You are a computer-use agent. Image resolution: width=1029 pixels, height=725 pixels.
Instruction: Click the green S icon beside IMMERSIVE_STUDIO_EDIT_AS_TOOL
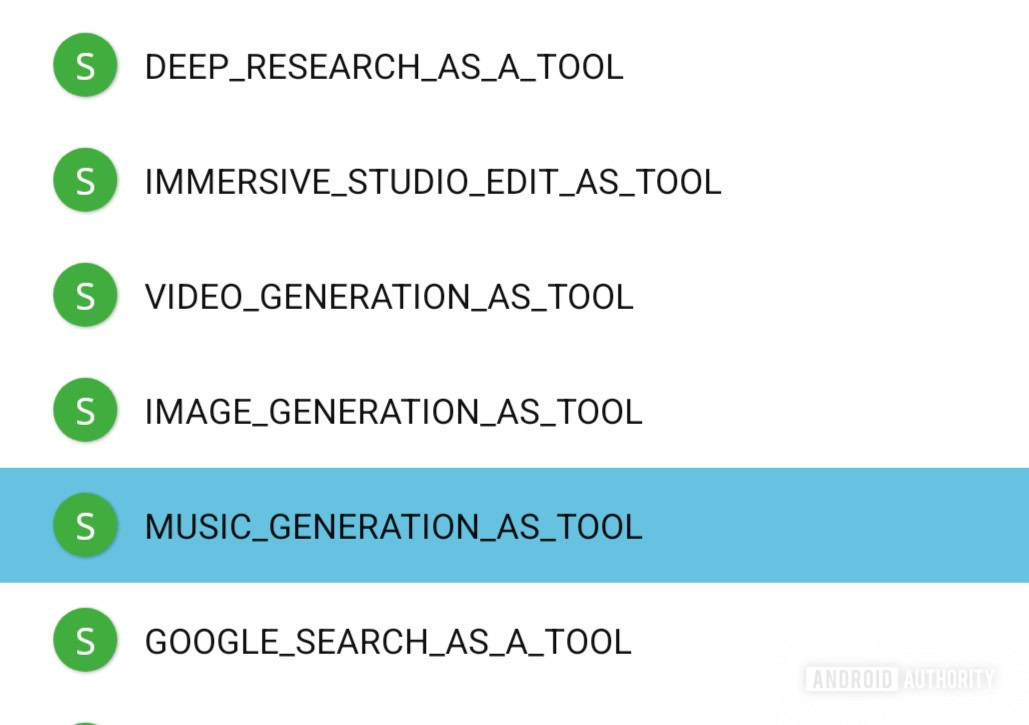click(x=85, y=181)
